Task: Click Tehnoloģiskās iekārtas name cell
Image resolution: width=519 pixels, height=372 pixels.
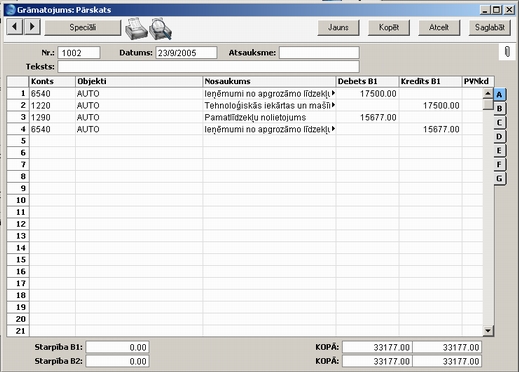Action: coord(269,106)
